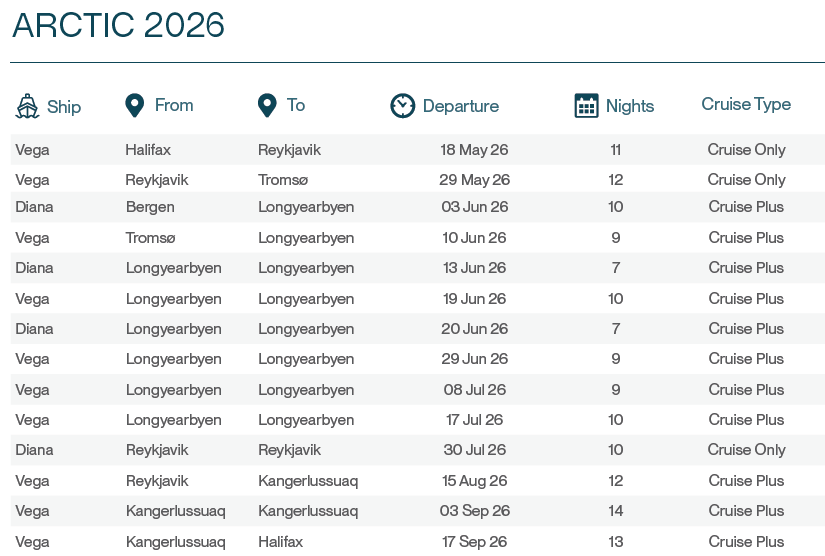Viewport: 825px width, 556px height.
Task: Select the 08 Jul 26 departure
Action: [x=474, y=390]
